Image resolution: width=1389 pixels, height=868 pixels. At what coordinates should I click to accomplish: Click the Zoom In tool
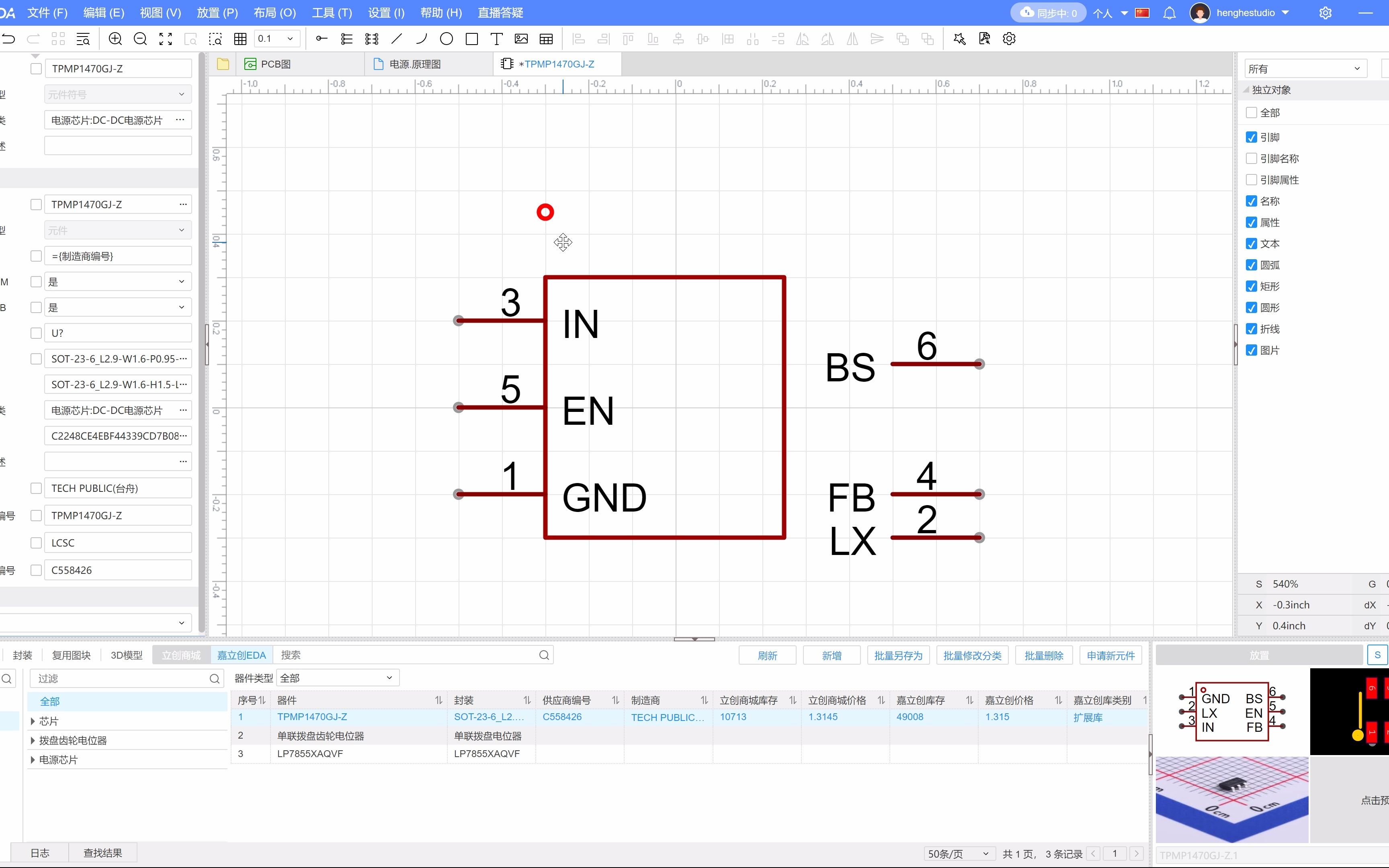(115, 39)
